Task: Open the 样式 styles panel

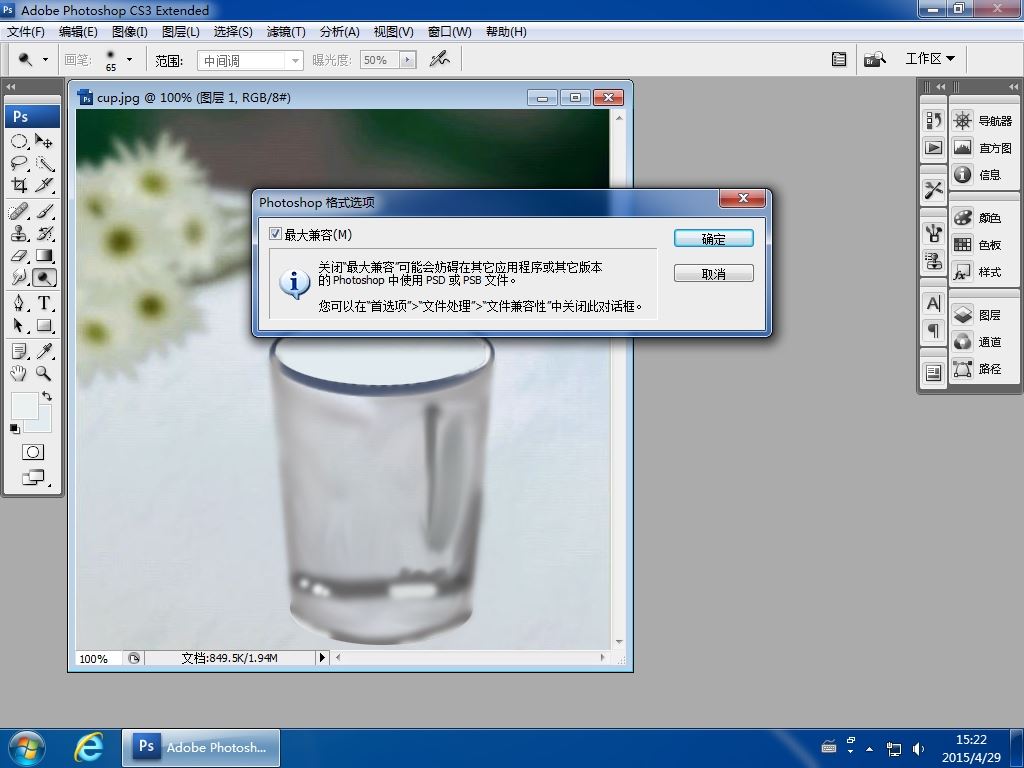Action: (x=983, y=272)
